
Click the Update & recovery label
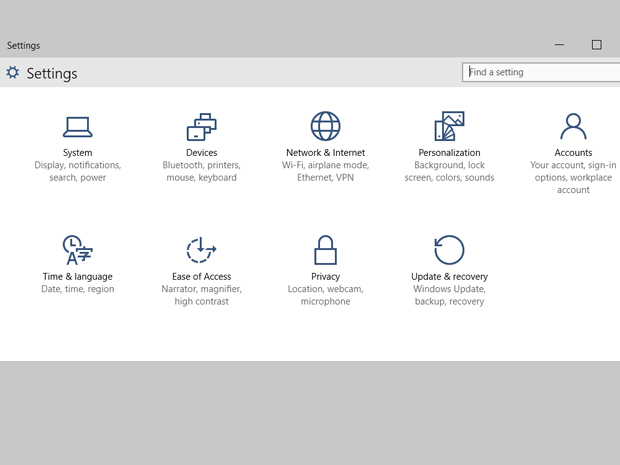[450, 276]
